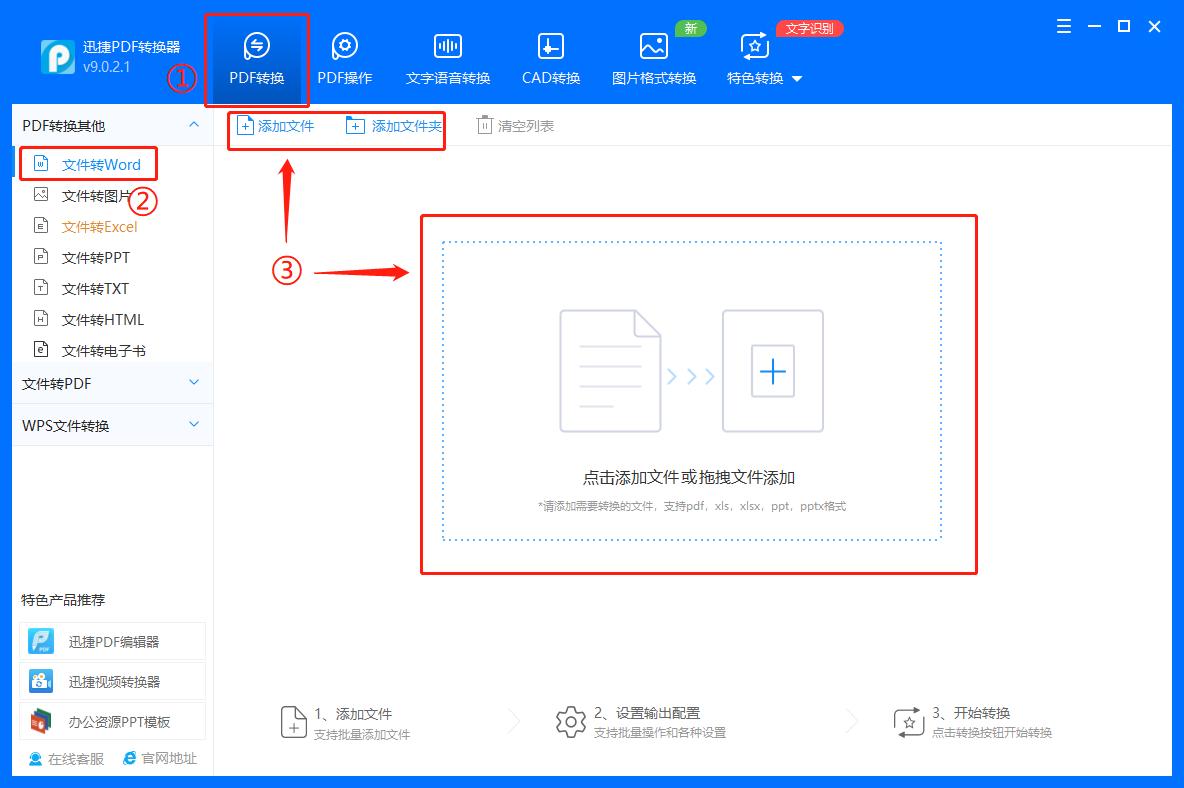Collapse the PDF转换其他 section
The image size is (1184, 788).
click(194, 124)
